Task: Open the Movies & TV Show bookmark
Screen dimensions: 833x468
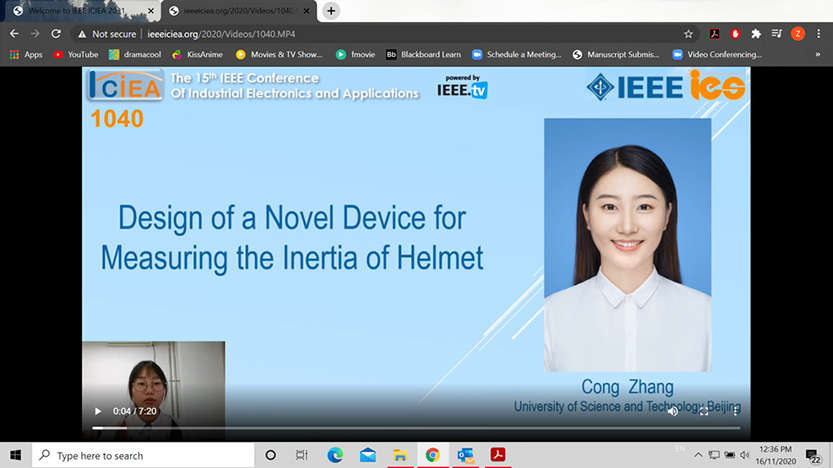Action: point(279,54)
